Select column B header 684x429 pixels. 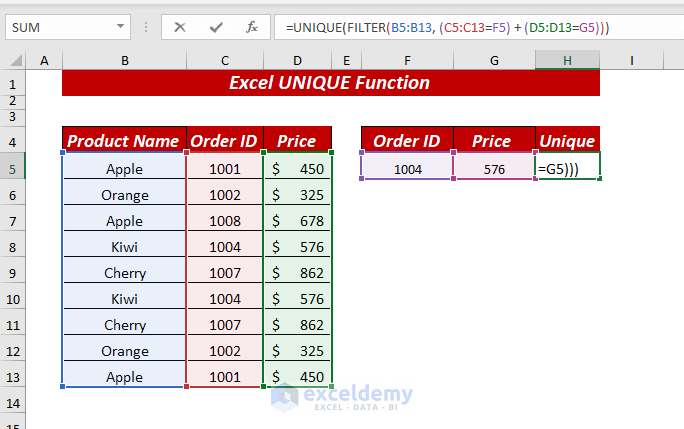[x=124, y=60]
